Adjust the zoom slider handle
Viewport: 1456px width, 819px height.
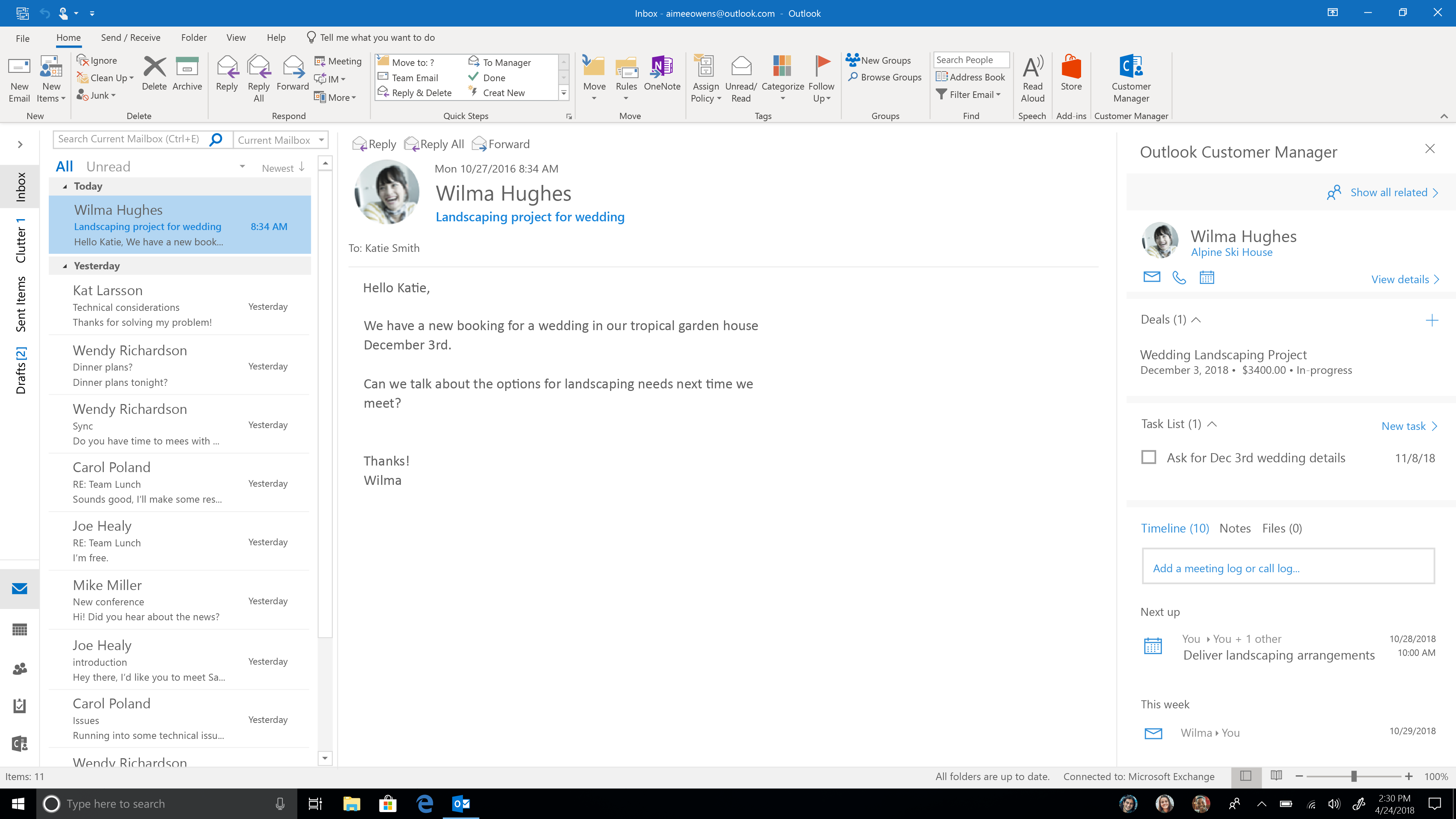(x=1354, y=776)
